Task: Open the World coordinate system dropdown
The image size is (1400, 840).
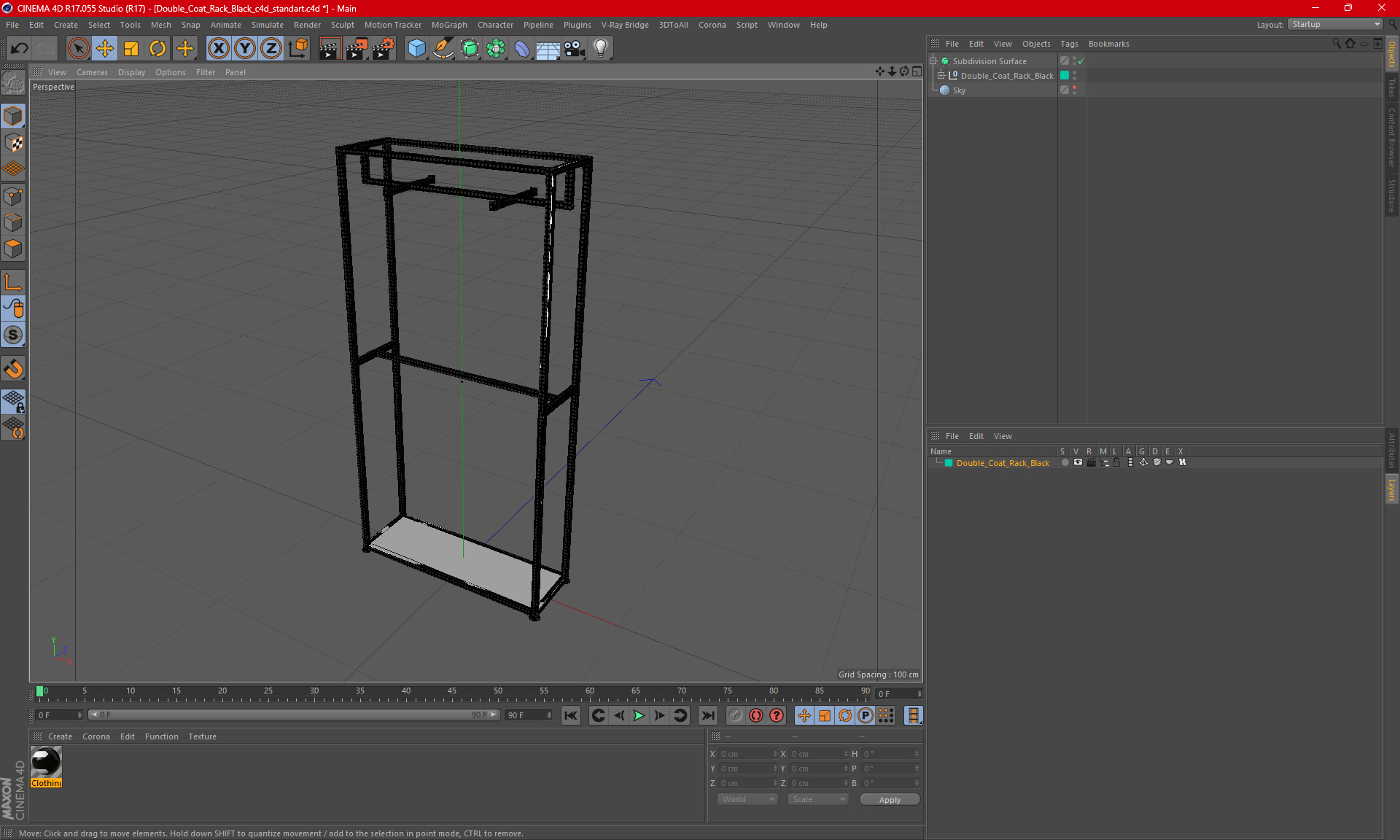Action: [x=747, y=799]
